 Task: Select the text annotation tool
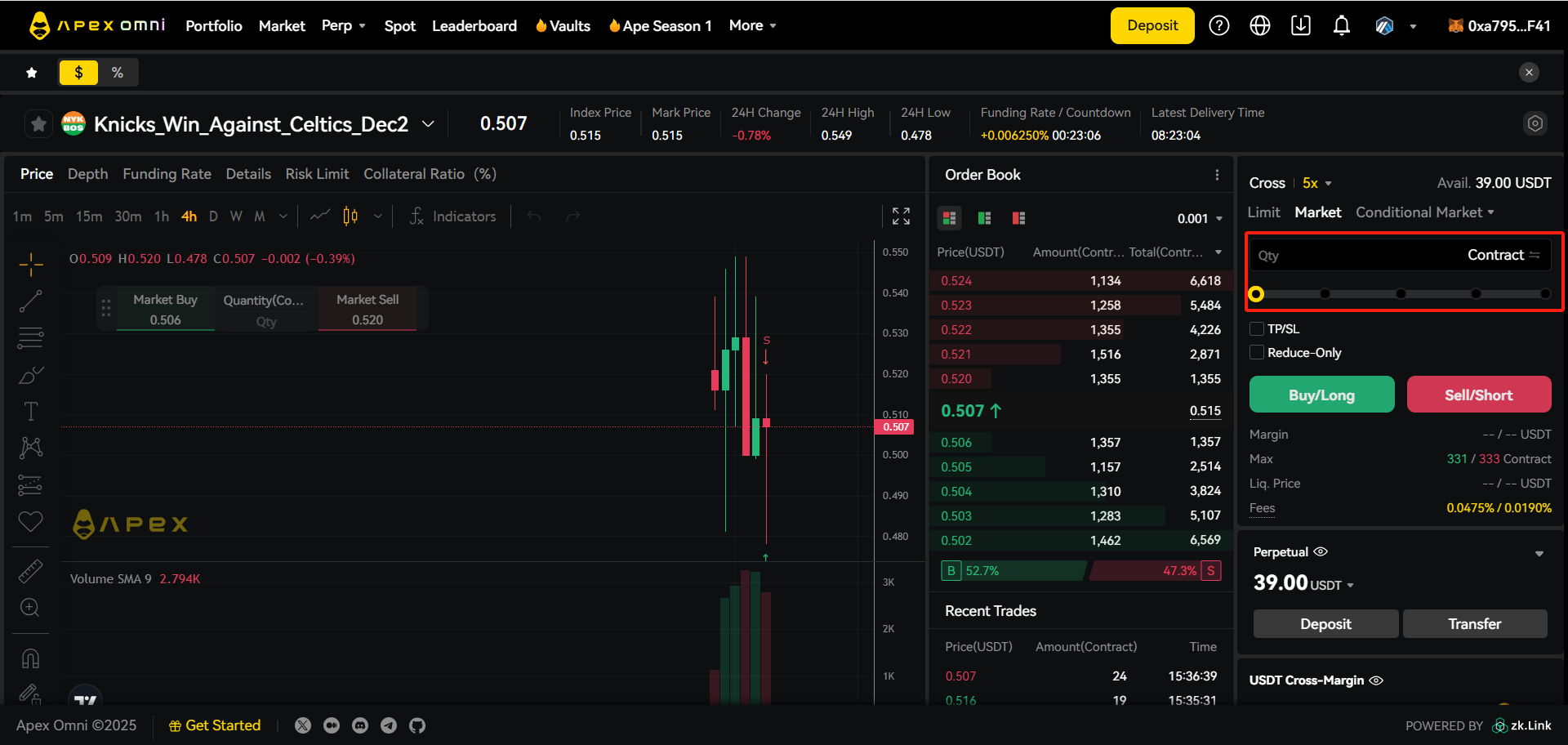pyautogui.click(x=31, y=411)
